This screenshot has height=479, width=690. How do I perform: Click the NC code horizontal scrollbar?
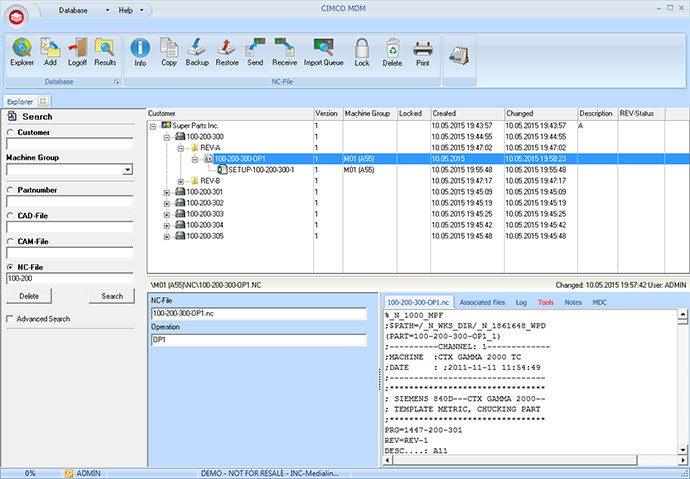coord(515,460)
